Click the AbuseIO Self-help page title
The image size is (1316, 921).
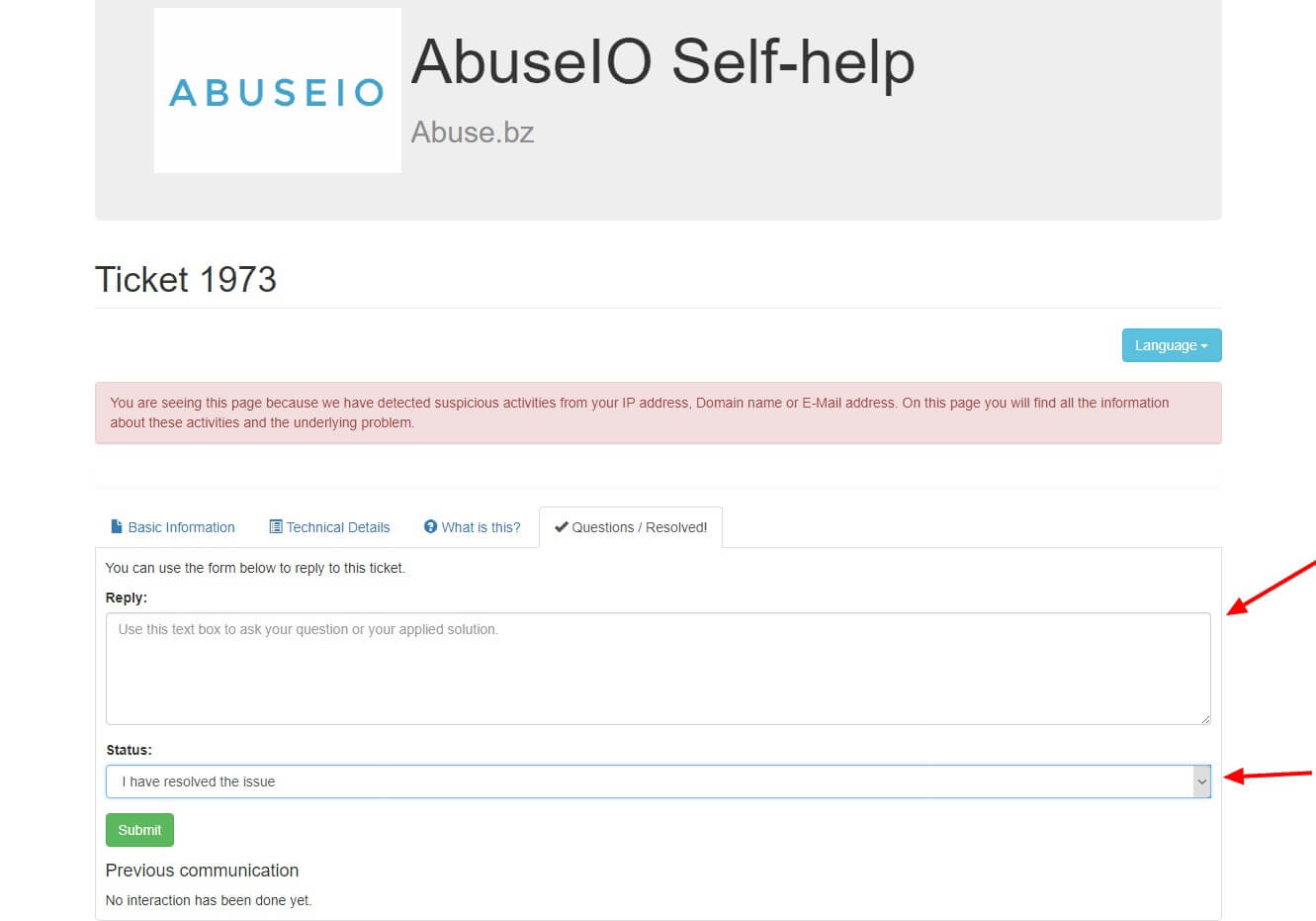point(662,61)
